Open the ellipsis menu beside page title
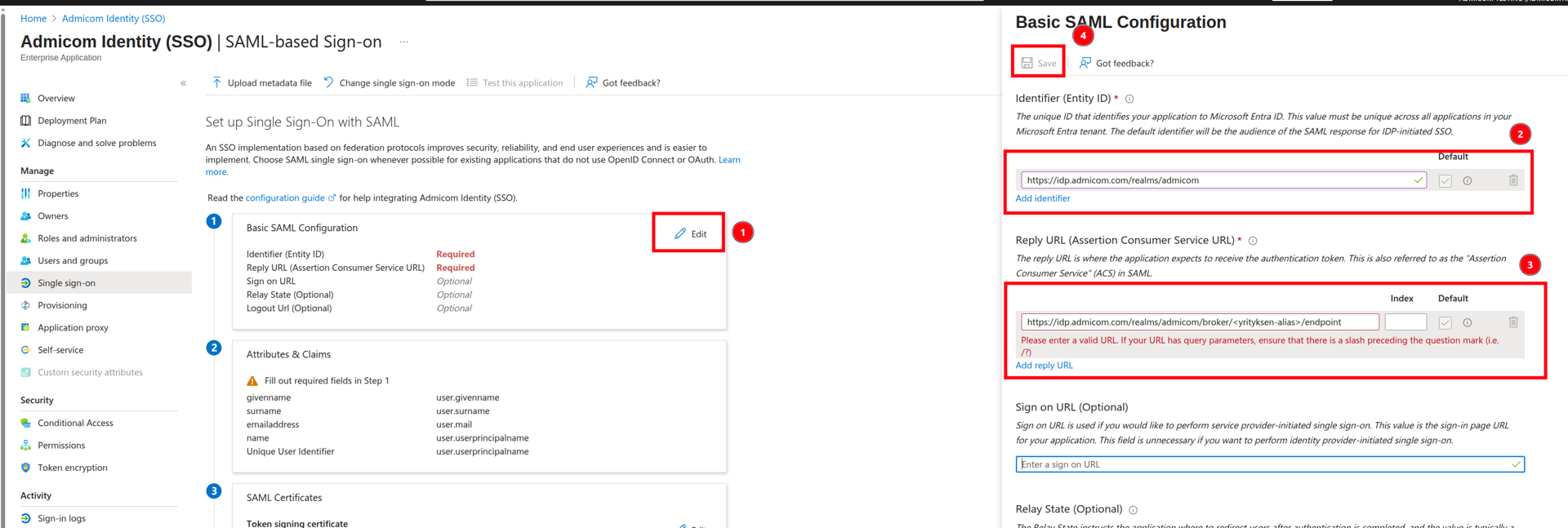Viewport: 1568px width, 528px height. 404,42
